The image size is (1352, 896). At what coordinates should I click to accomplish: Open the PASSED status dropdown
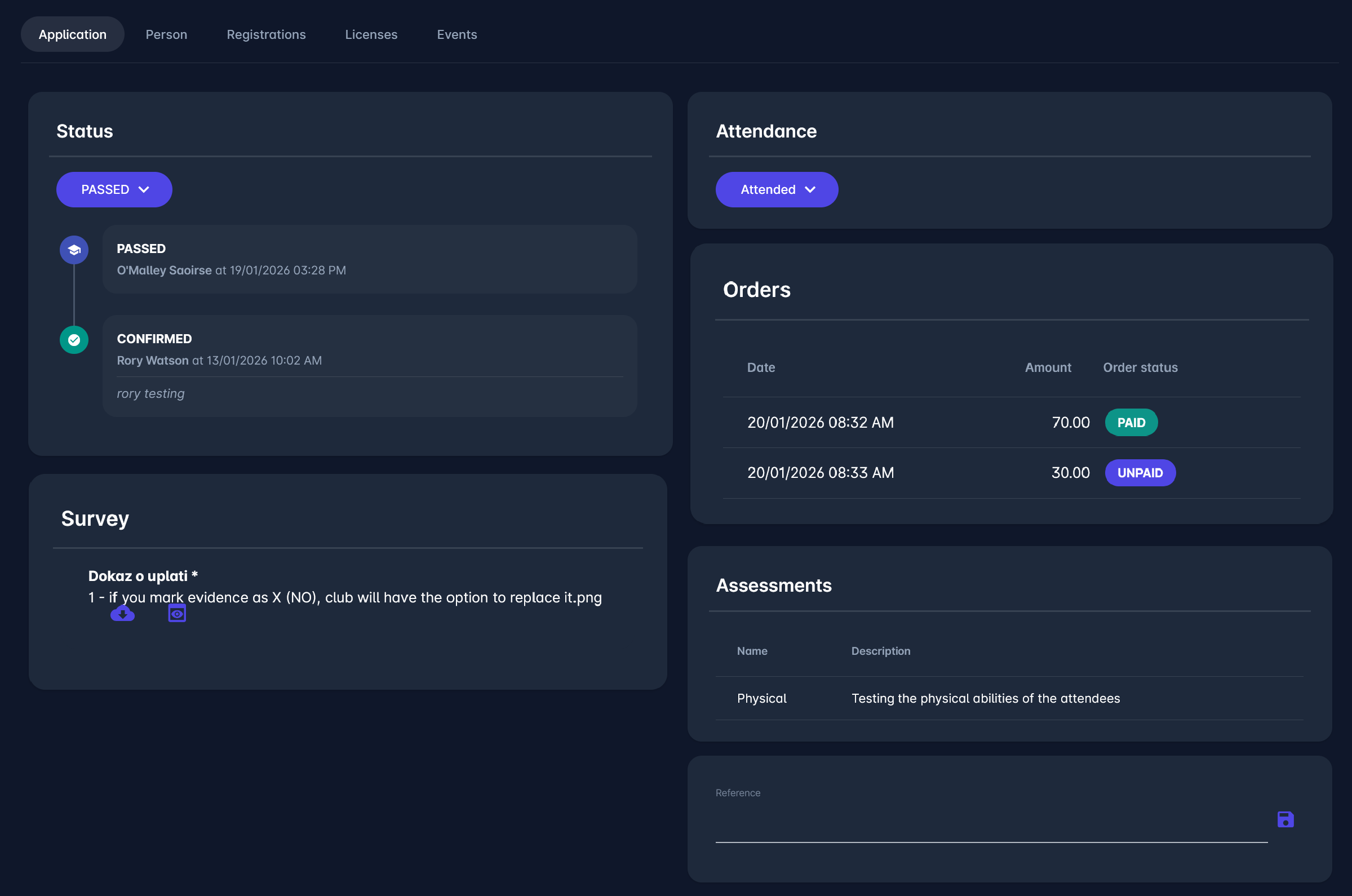114,190
